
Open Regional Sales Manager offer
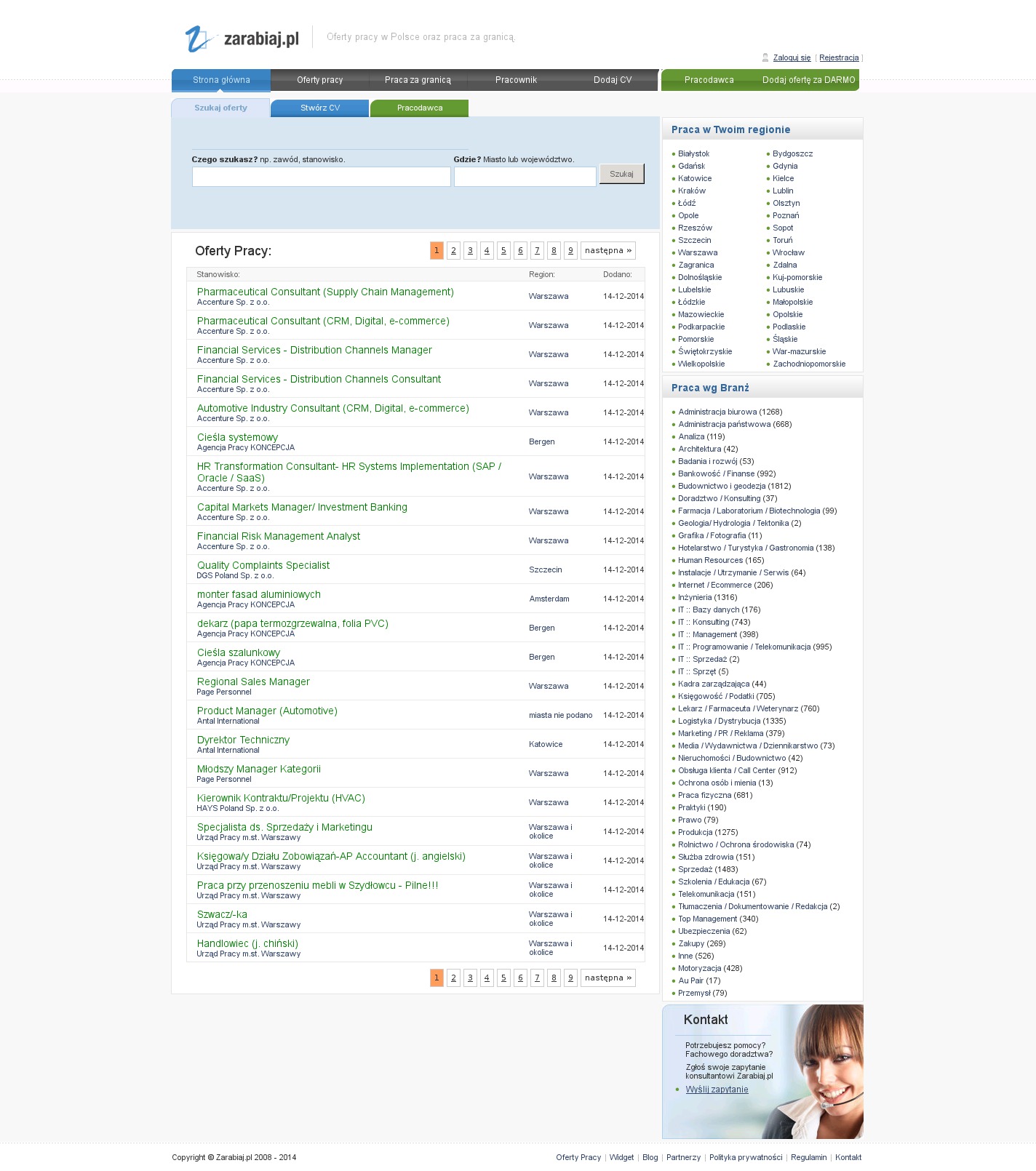pyautogui.click(x=253, y=682)
